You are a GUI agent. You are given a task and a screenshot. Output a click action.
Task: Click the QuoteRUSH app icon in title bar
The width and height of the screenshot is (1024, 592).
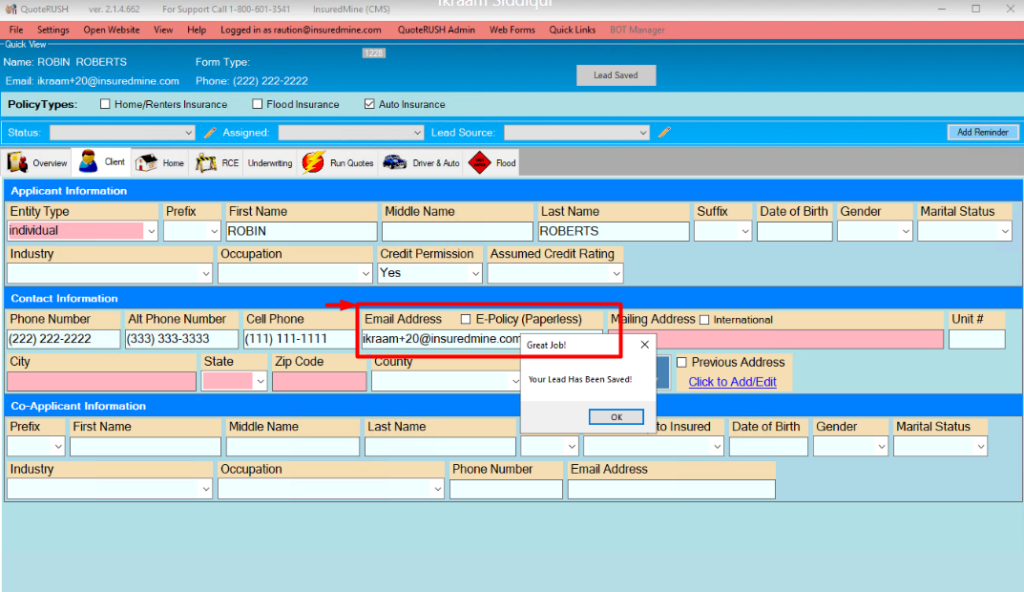(10, 9)
